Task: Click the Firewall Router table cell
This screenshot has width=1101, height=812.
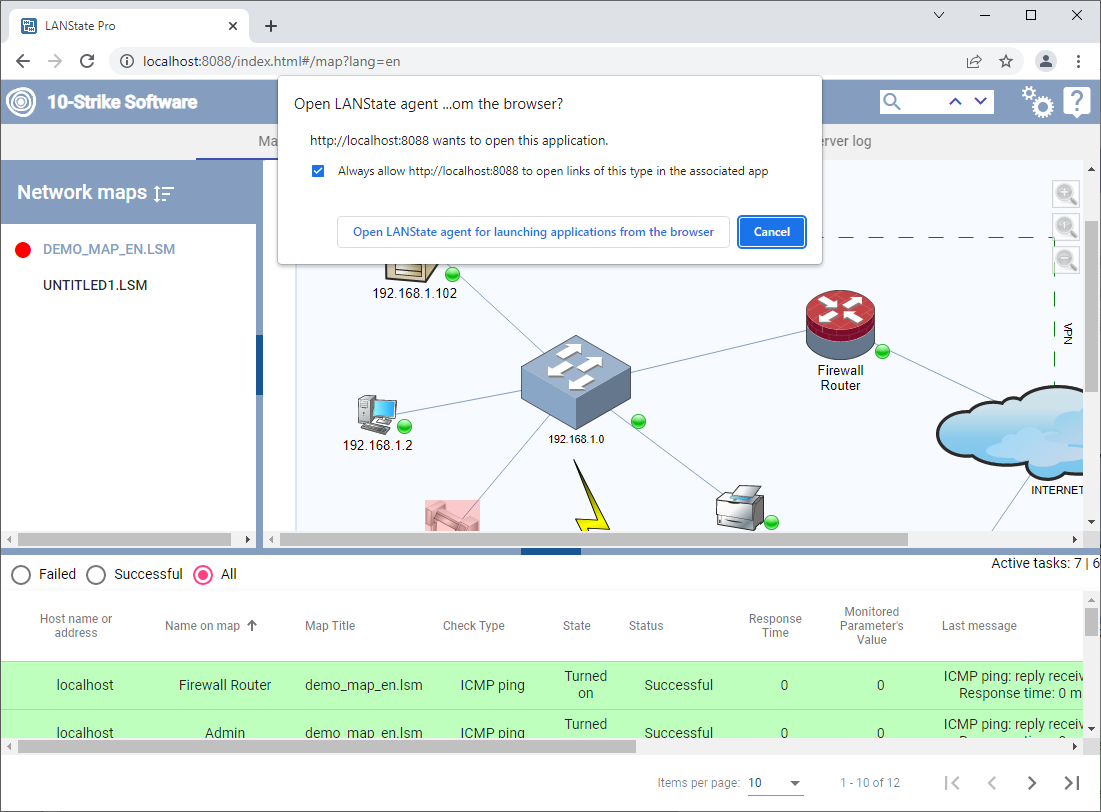Action: (225, 685)
